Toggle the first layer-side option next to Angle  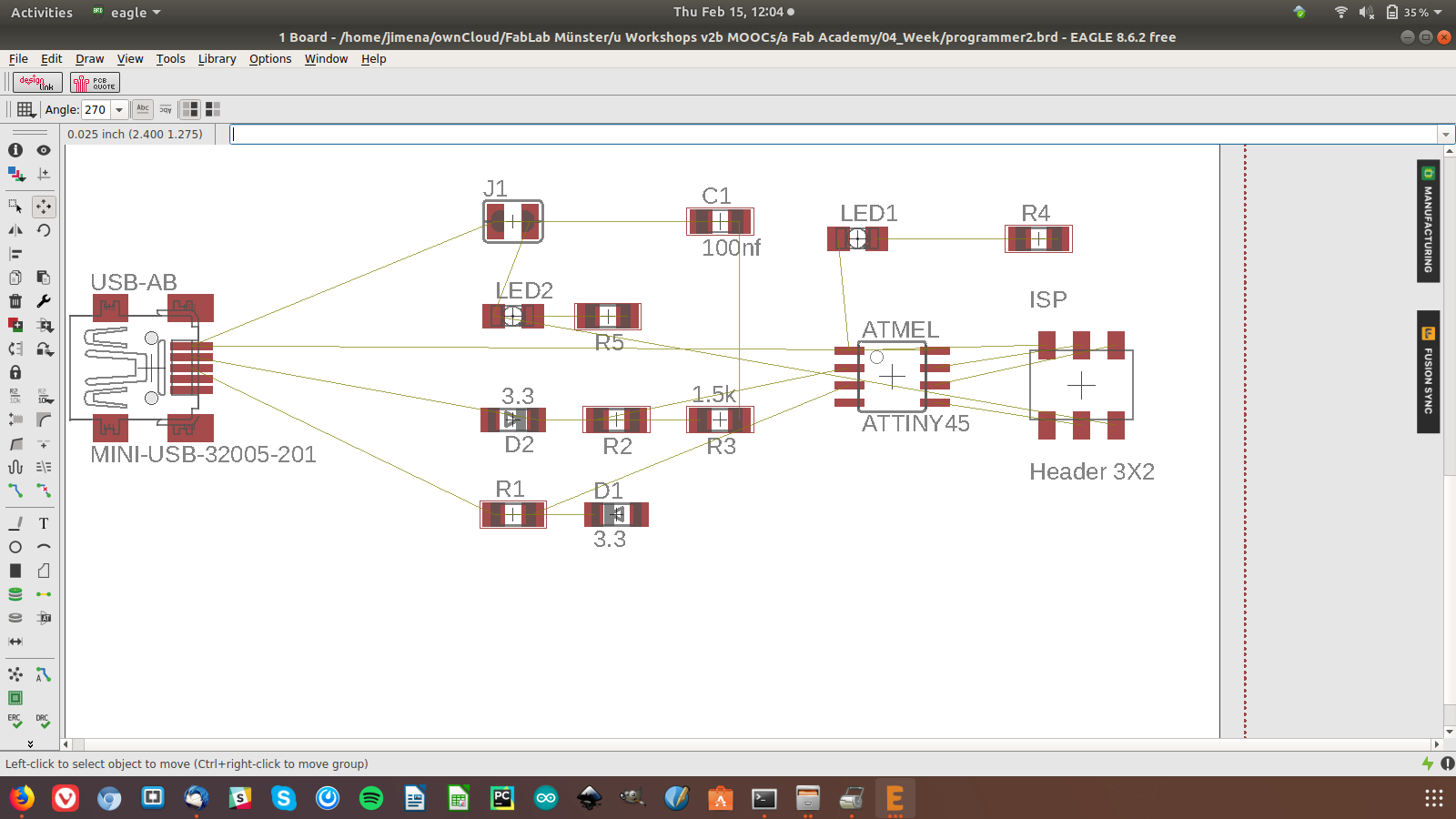(190, 109)
